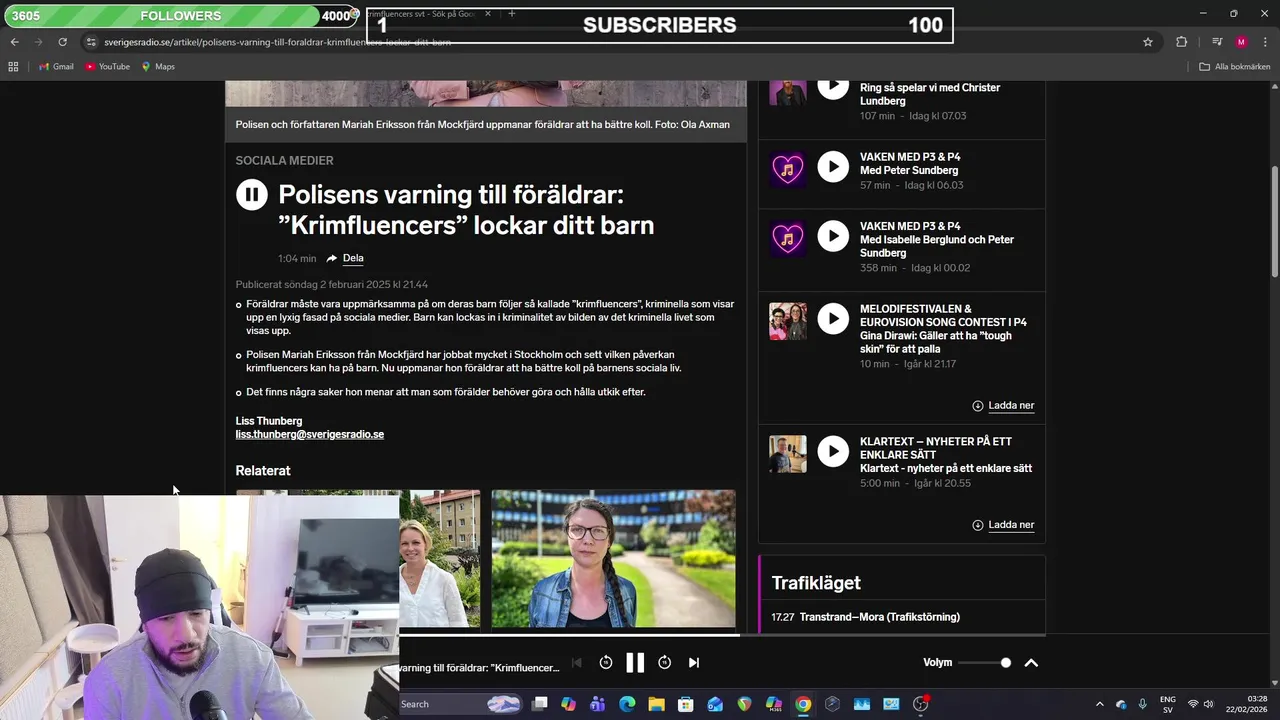Adjust the Volym slider
The width and height of the screenshot is (1280, 720).
coord(984,662)
